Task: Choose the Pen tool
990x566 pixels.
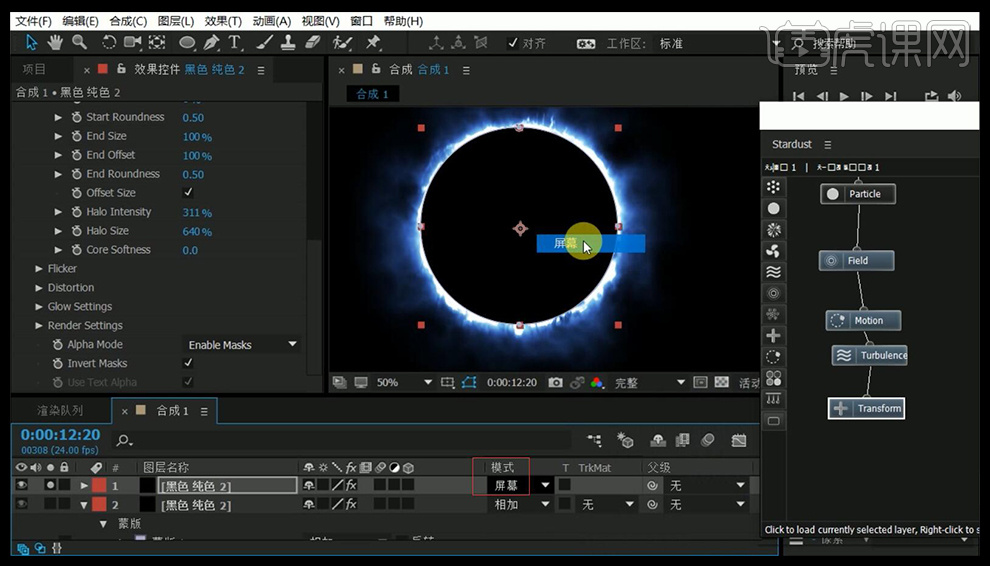Action: pyautogui.click(x=211, y=42)
